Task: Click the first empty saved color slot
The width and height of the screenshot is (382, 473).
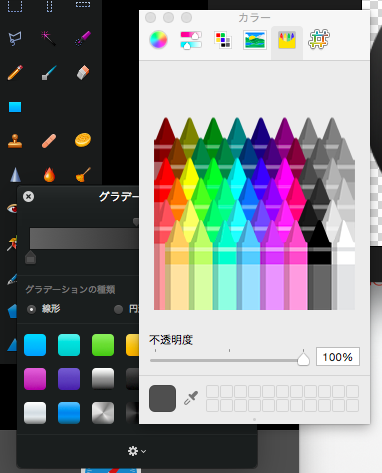Action: click(x=212, y=391)
